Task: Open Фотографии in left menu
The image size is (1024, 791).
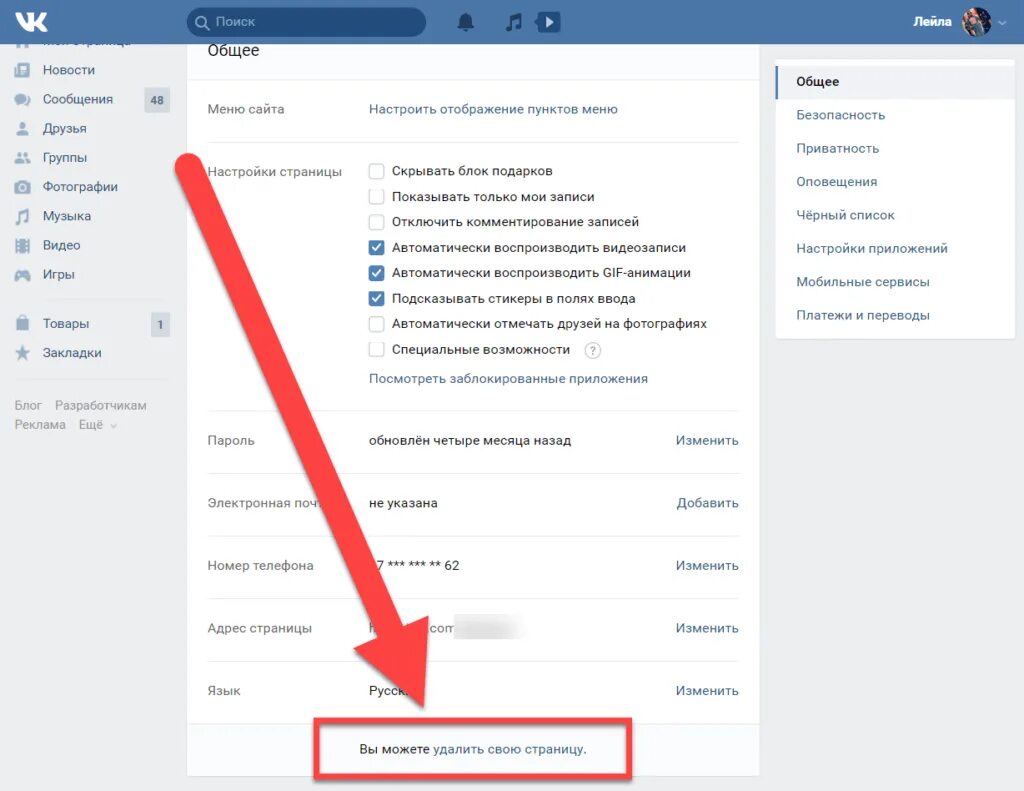Action: [80, 187]
